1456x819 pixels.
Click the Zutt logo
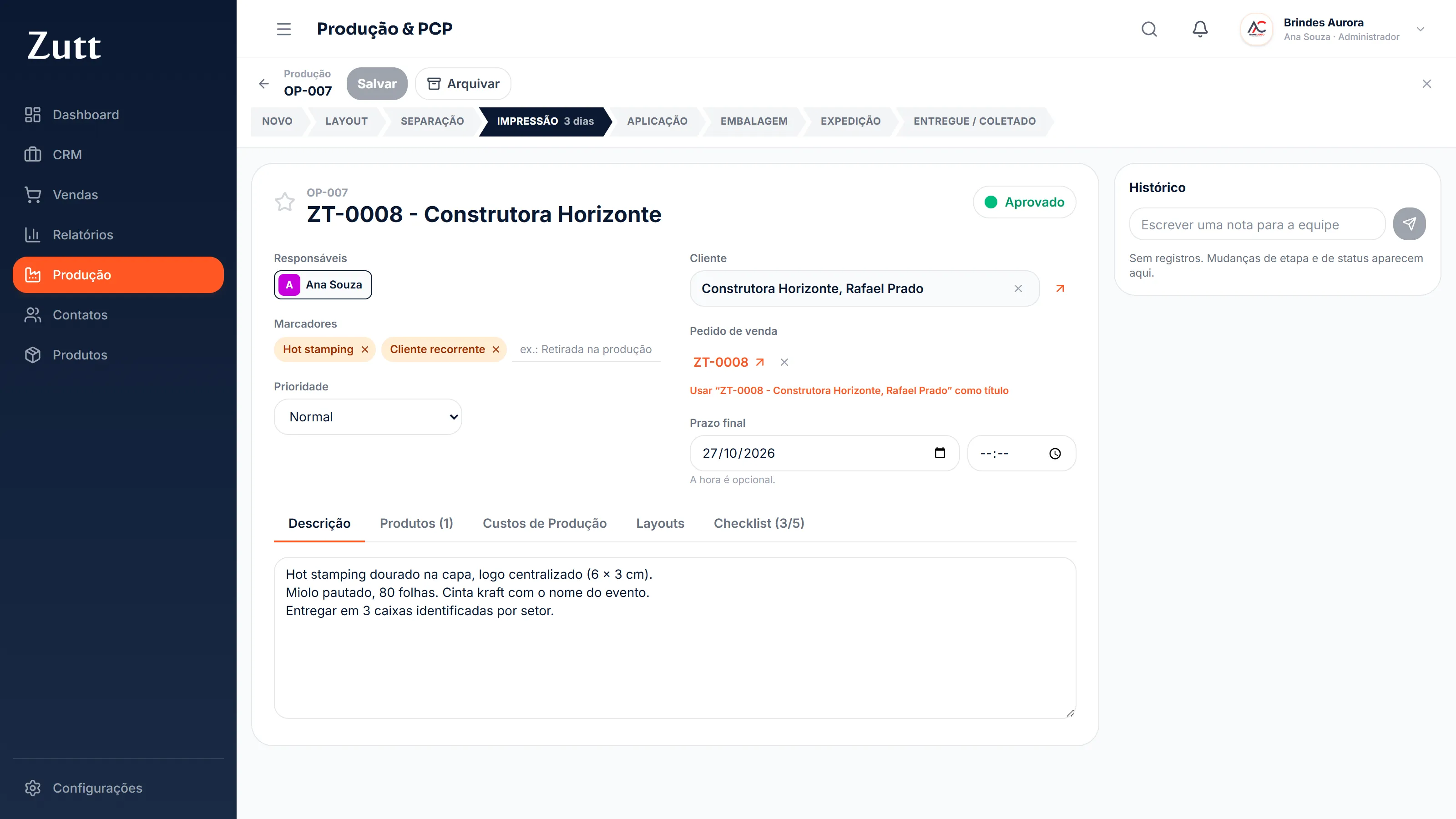tap(64, 46)
